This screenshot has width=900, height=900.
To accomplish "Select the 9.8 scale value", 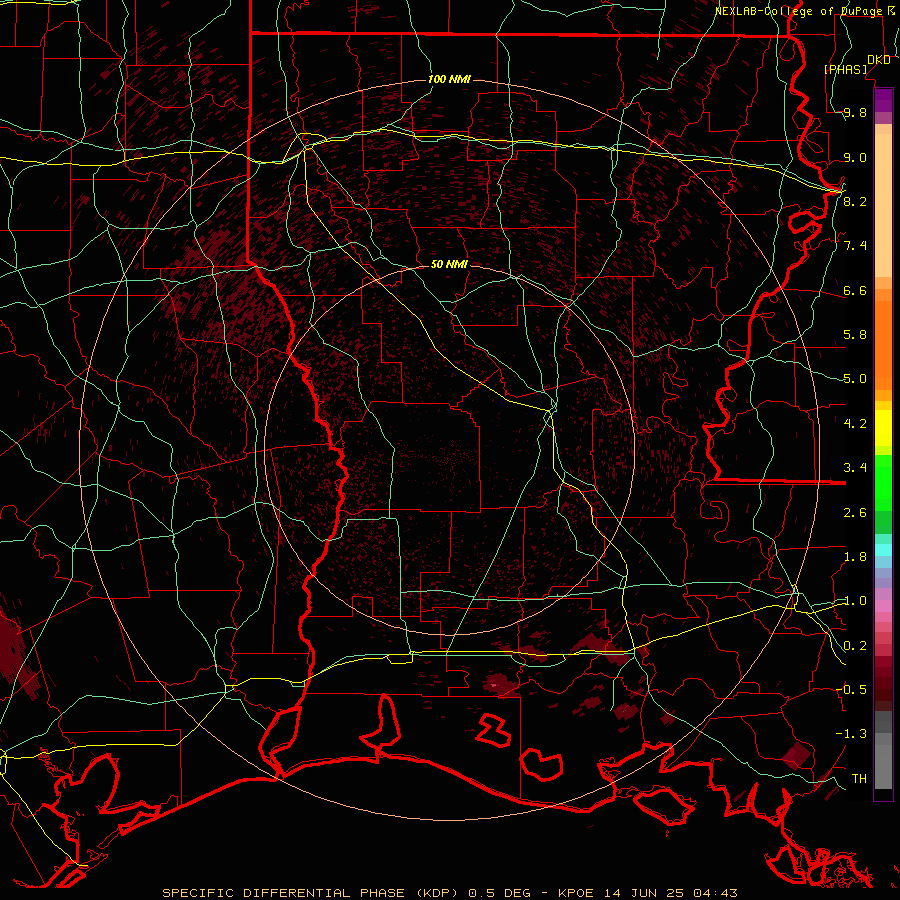I will coord(855,113).
